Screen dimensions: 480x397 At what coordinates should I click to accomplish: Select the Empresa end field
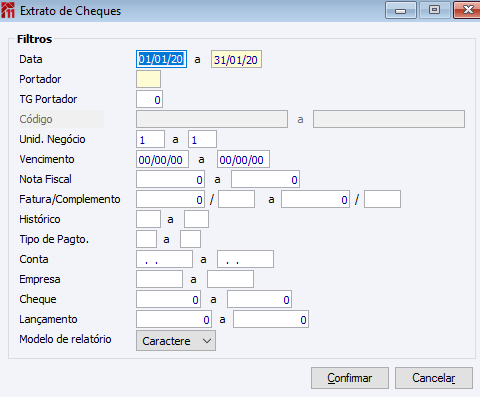click(230, 279)
